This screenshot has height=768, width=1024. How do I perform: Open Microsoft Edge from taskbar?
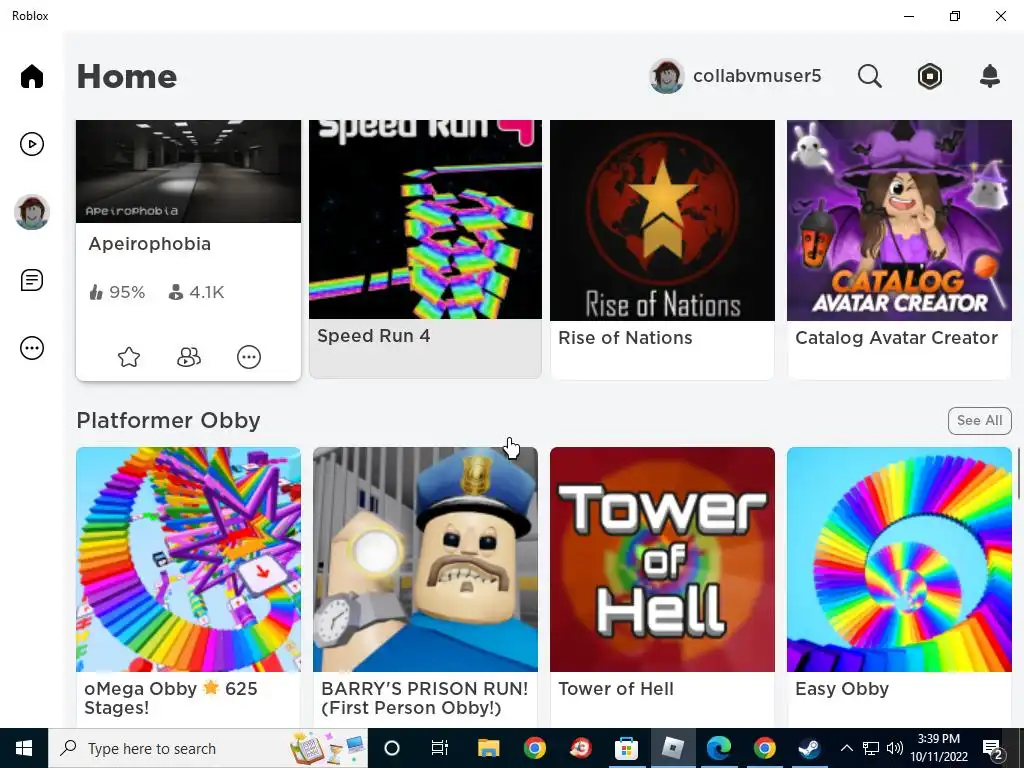719,748
